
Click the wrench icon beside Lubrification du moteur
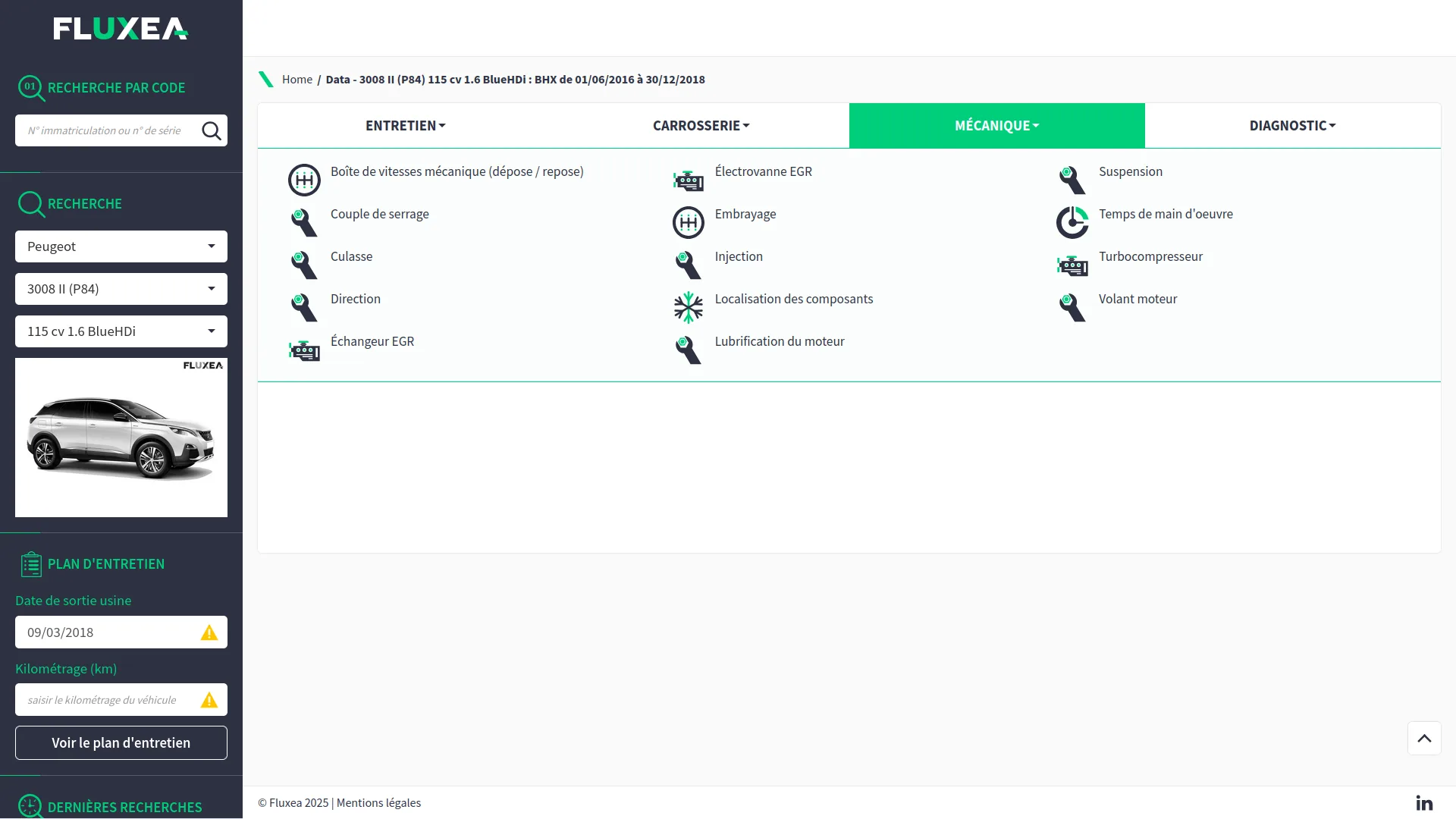coord(689,350)
